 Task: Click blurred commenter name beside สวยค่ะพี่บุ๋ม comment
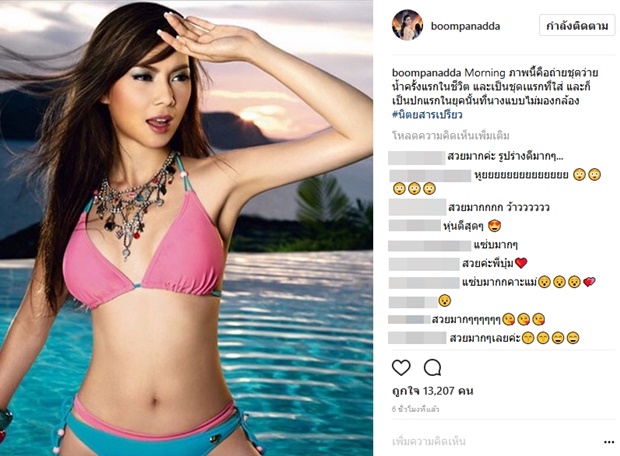tap(424, 264)
